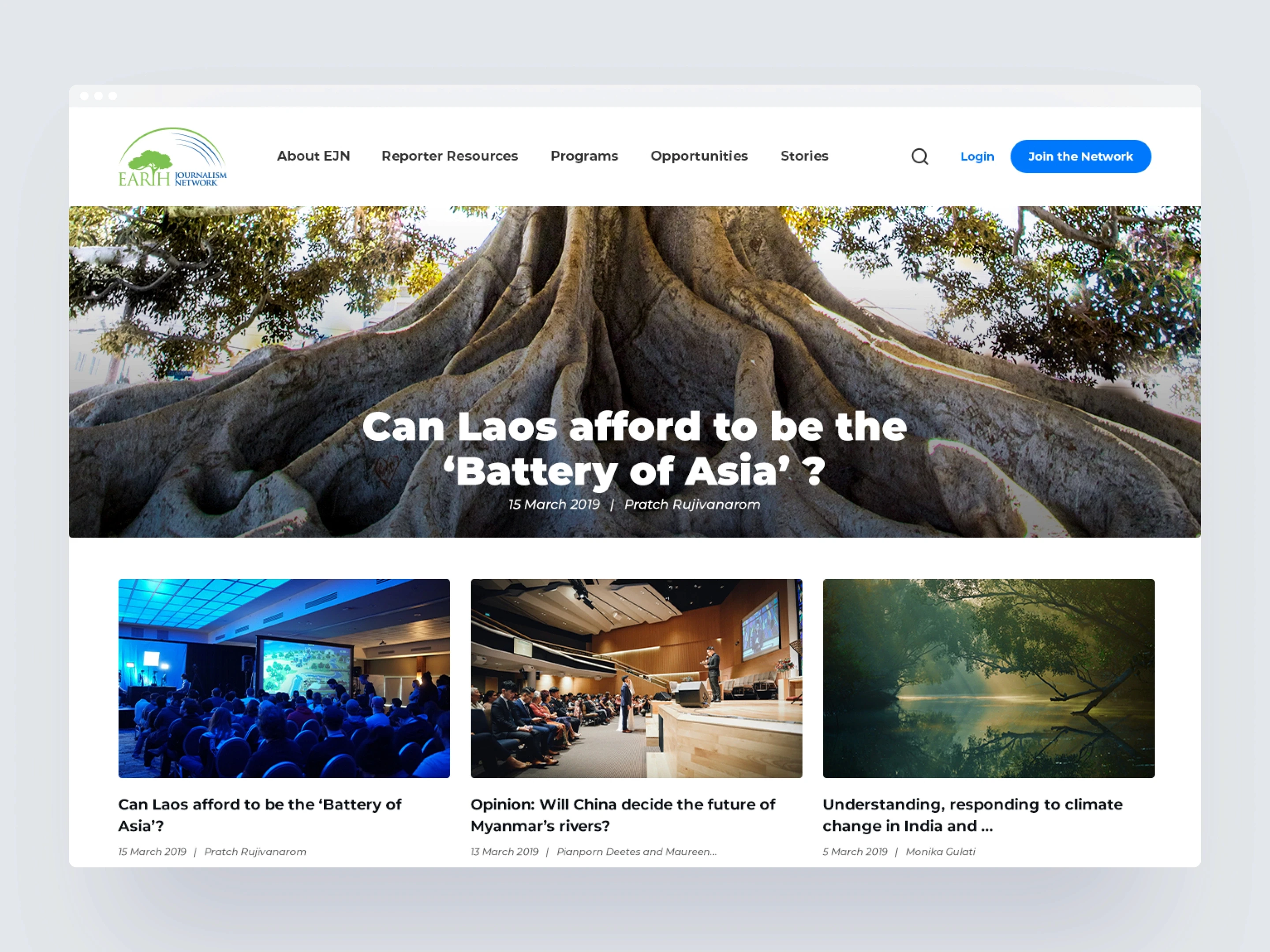Click the Join the Network button
This screenshot has width=1270, height=952.
1080,156
